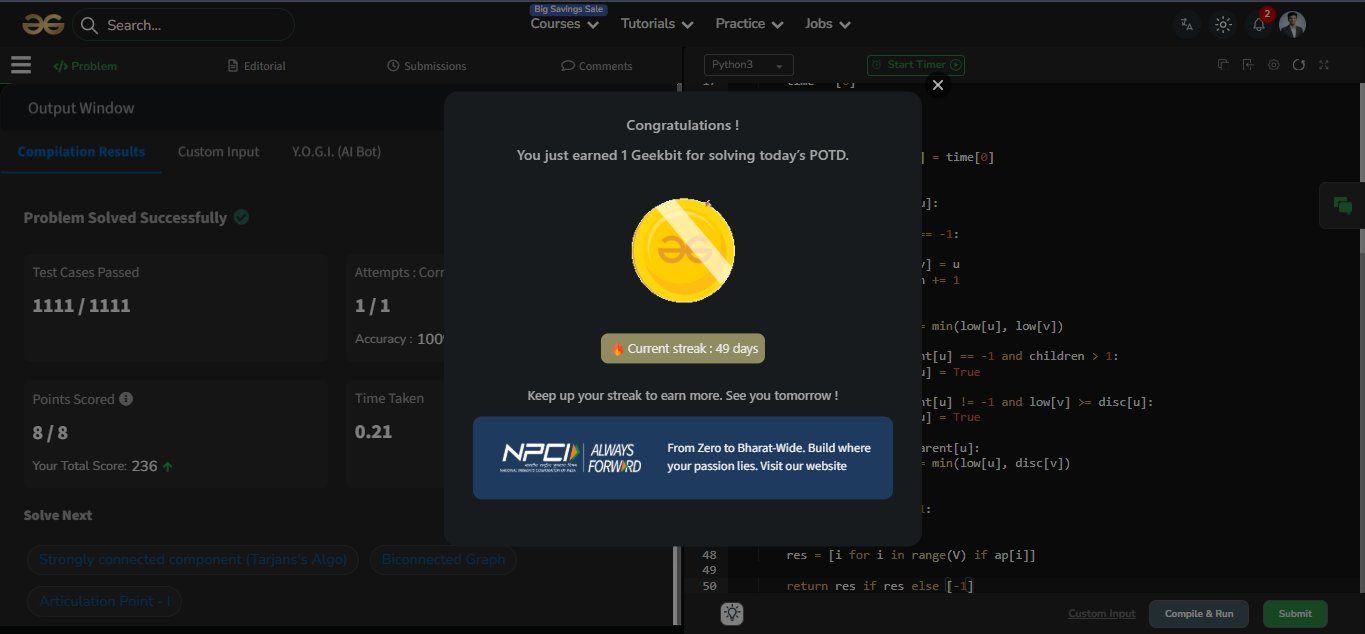Open the NPCI advertisement banner
The image size is (1365, 634).
pos(683,458)
